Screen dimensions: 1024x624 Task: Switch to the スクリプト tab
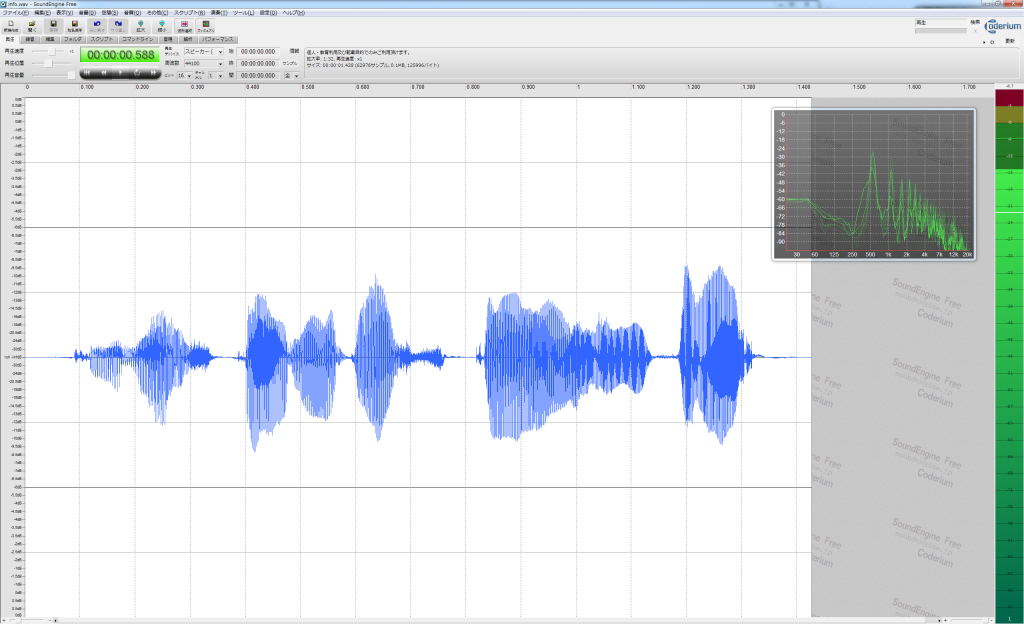[102, 39]
